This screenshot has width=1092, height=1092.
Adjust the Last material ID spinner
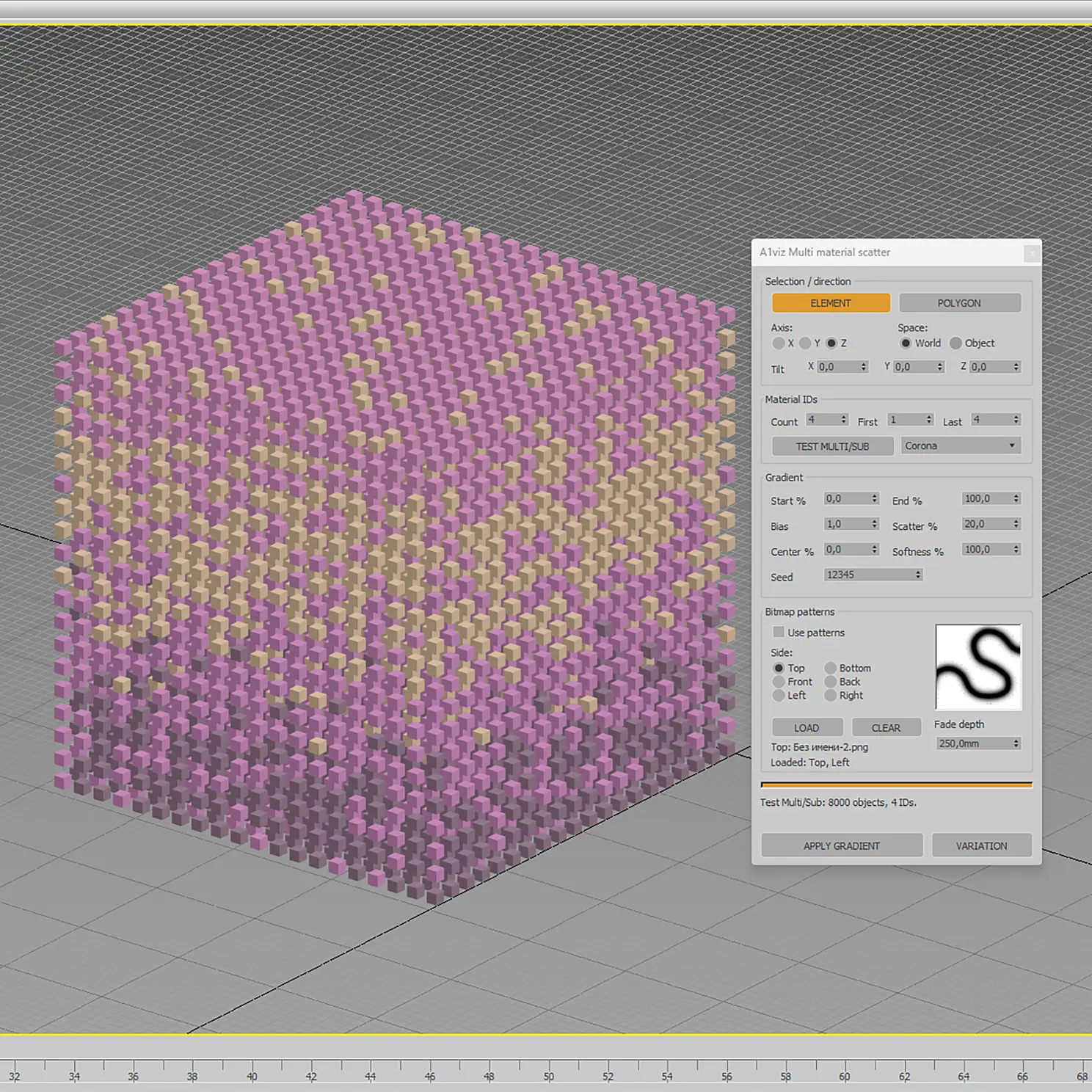tap(1016, 420)
